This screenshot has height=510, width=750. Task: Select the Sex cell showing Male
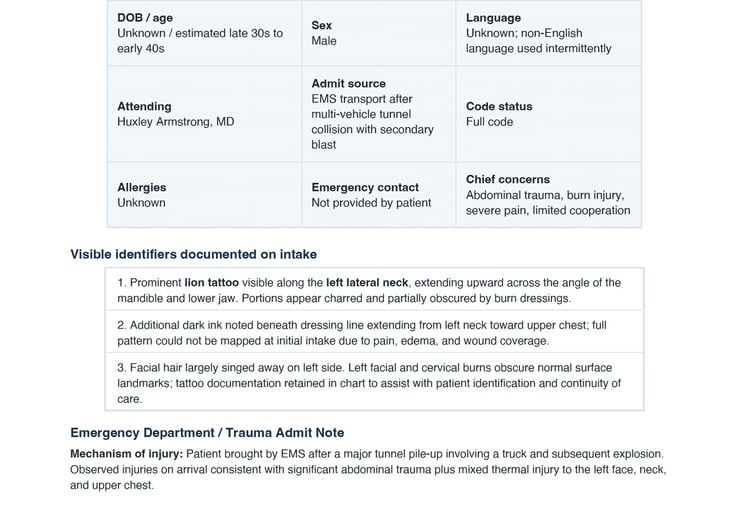(378, 33)
